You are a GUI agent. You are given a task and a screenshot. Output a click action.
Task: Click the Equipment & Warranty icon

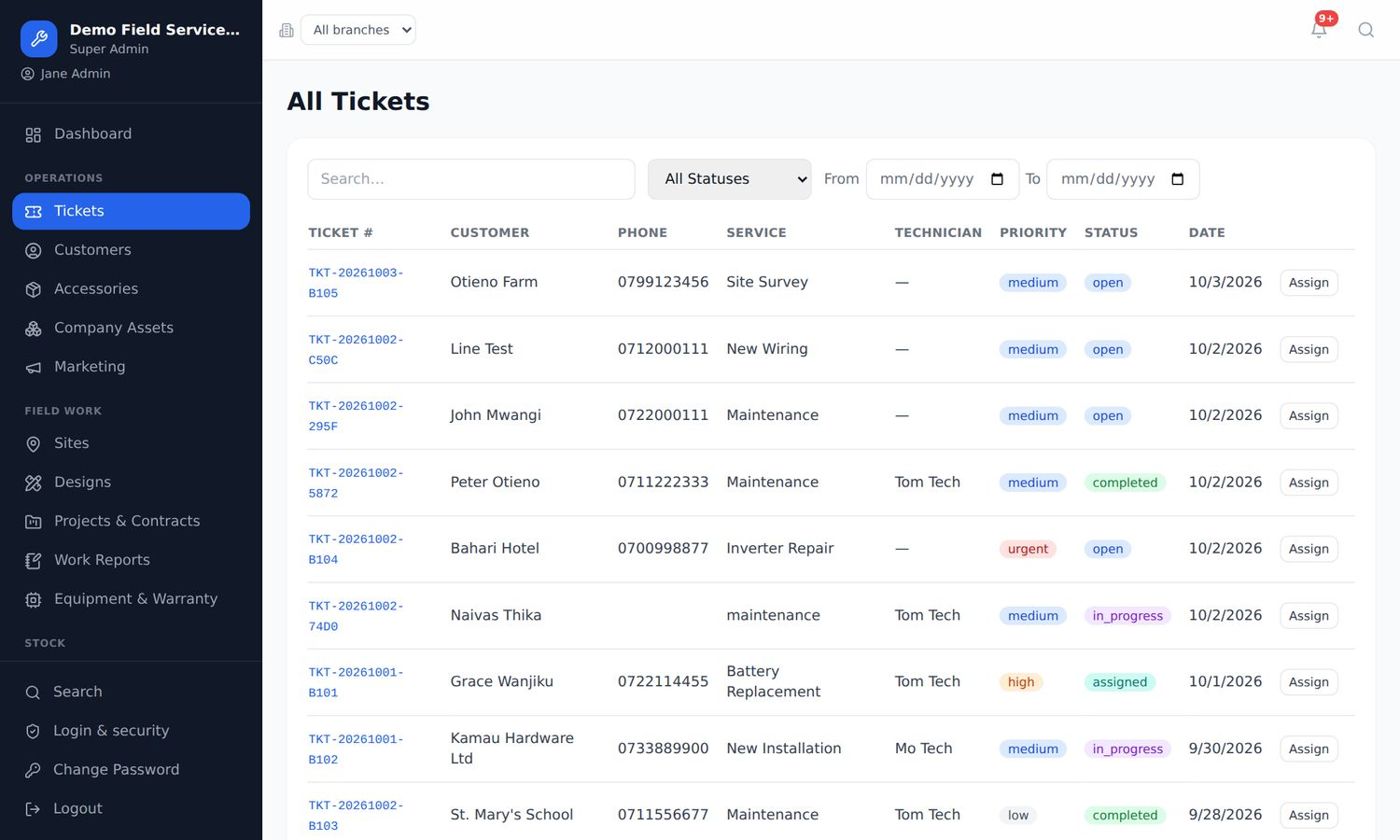coord(33,600)
